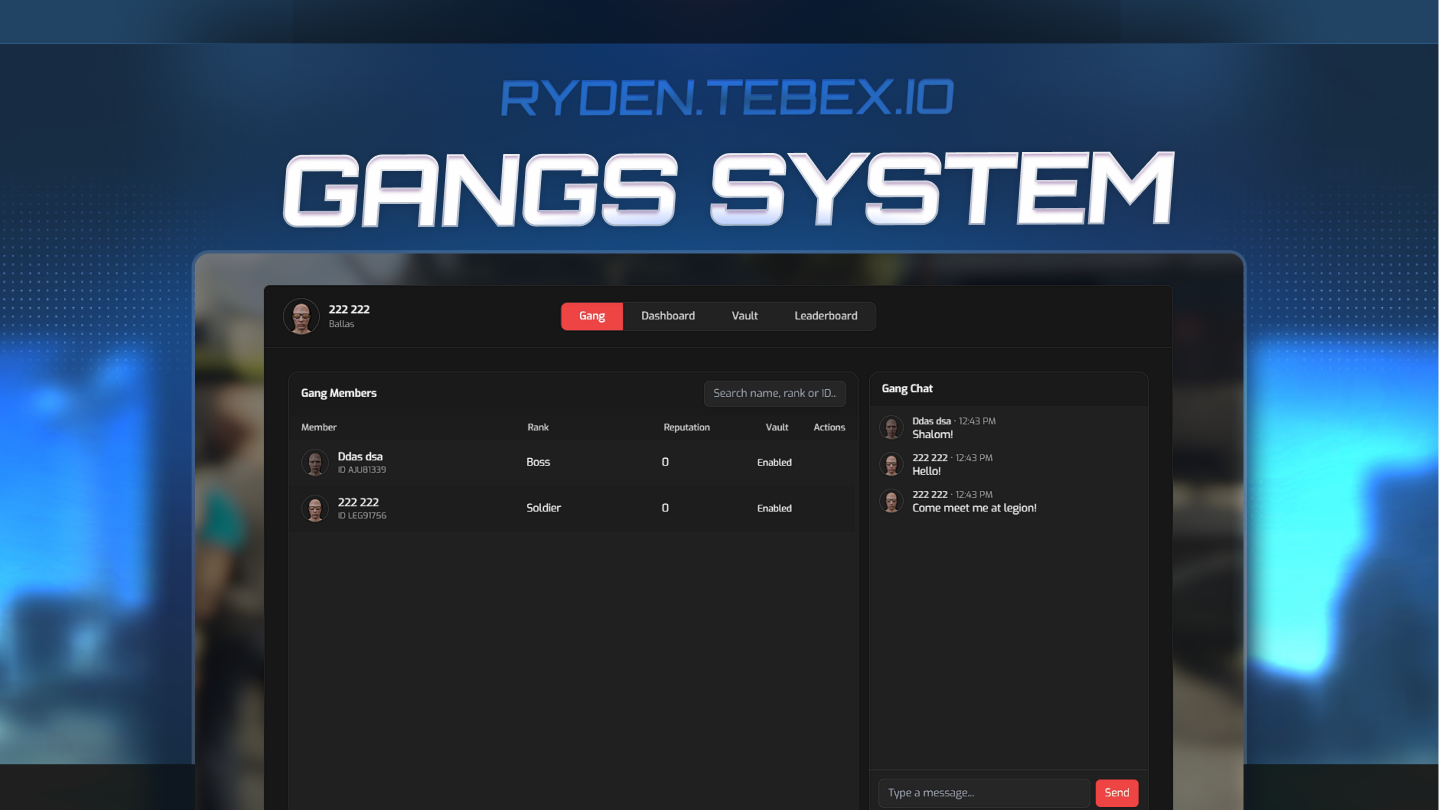This screenshot has height=810, width=1439.
Task: Click the 'Boss' rank cell
Action: [x=538, y=462]
